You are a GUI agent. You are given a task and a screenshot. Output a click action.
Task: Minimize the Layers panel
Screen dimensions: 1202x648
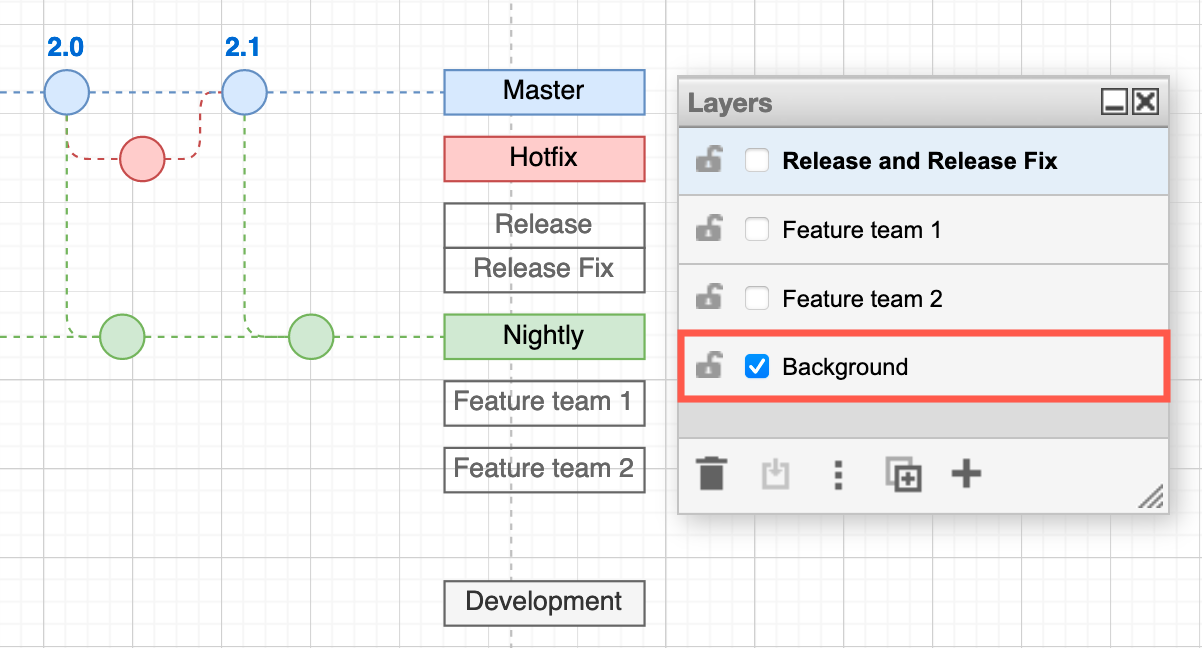point(1113,101)
